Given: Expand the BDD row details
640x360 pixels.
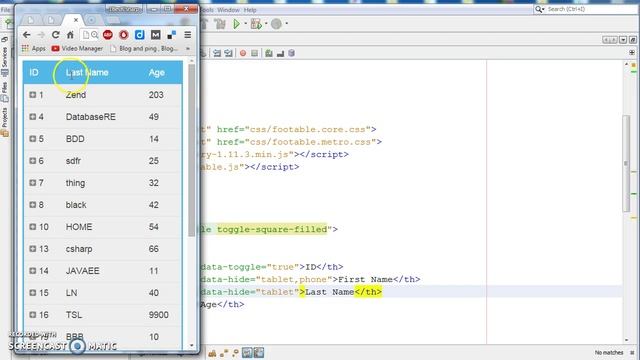Looking at the screenshot, I should [x=33, y=139].
